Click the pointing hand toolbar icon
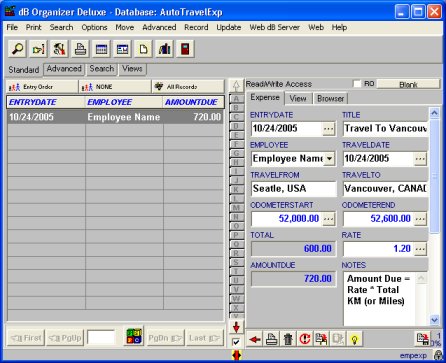Screen dimensions: 446x363 [x=38, y=49]
